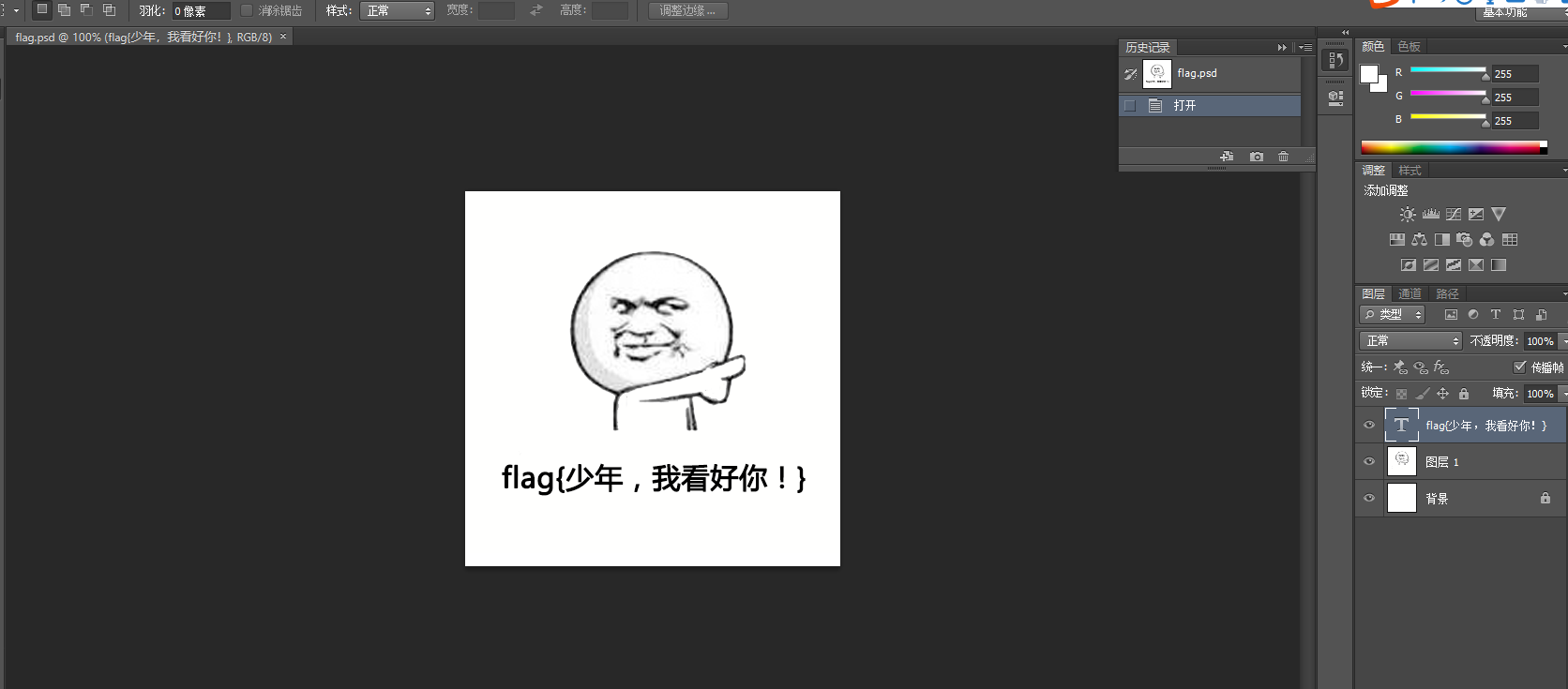The height and width of the screenshot is (689, 1568).
Task: Open the History panel flyout menu
Action: point(1305,48)
